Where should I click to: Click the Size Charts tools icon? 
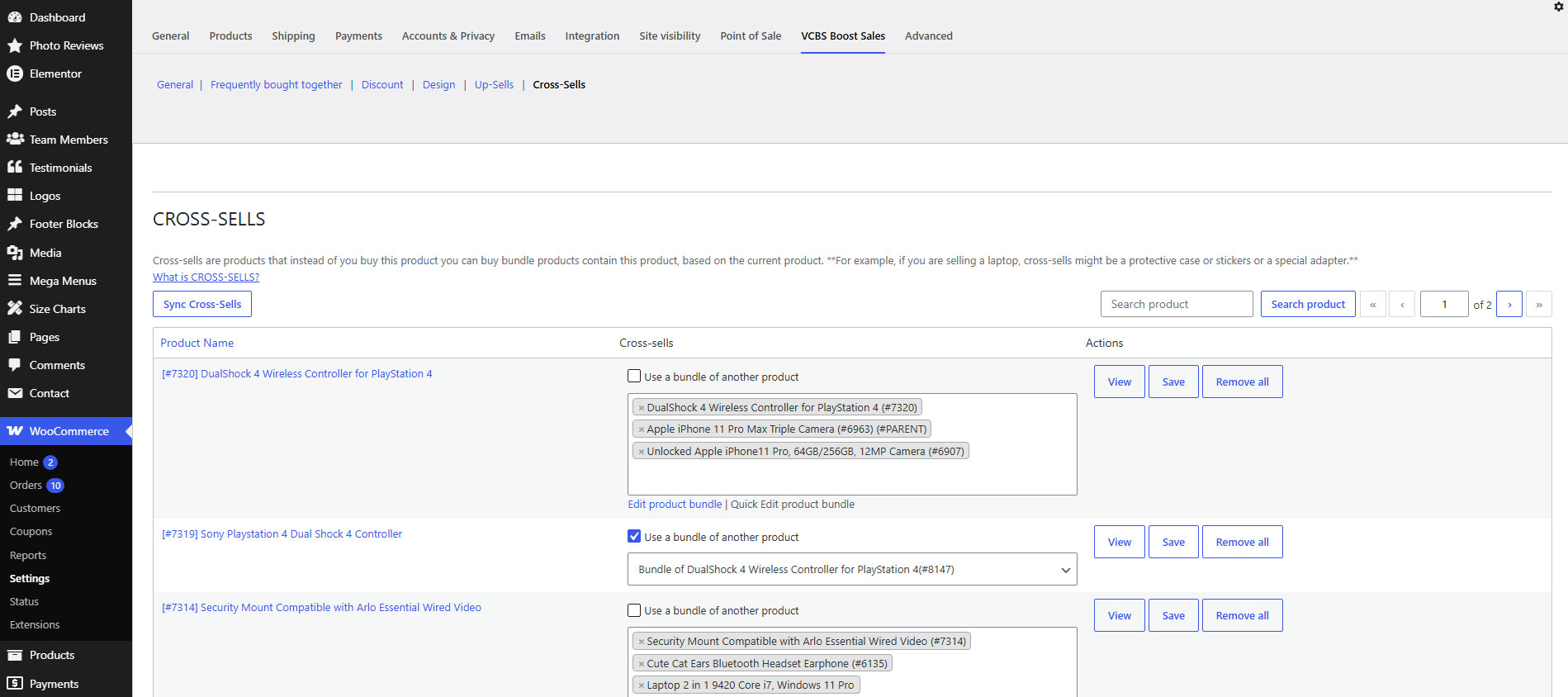pos(15,309)
